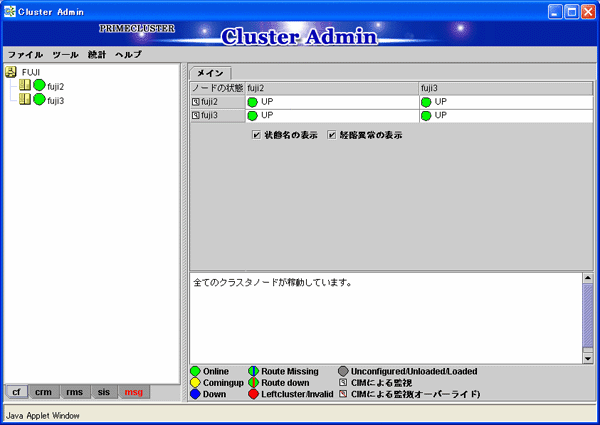This screenshot has width=600, height=425.
Task: Click the fuji2 column header
Action: tap(332, 88)
